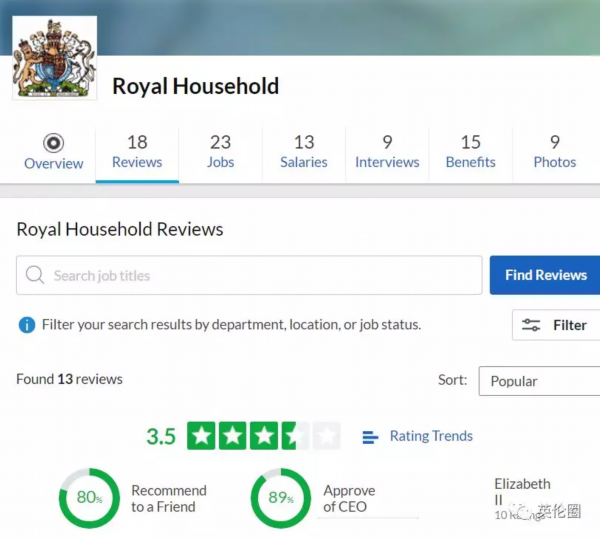
Task: Click the Royal Household coat of arms logo
Action: 54,58
